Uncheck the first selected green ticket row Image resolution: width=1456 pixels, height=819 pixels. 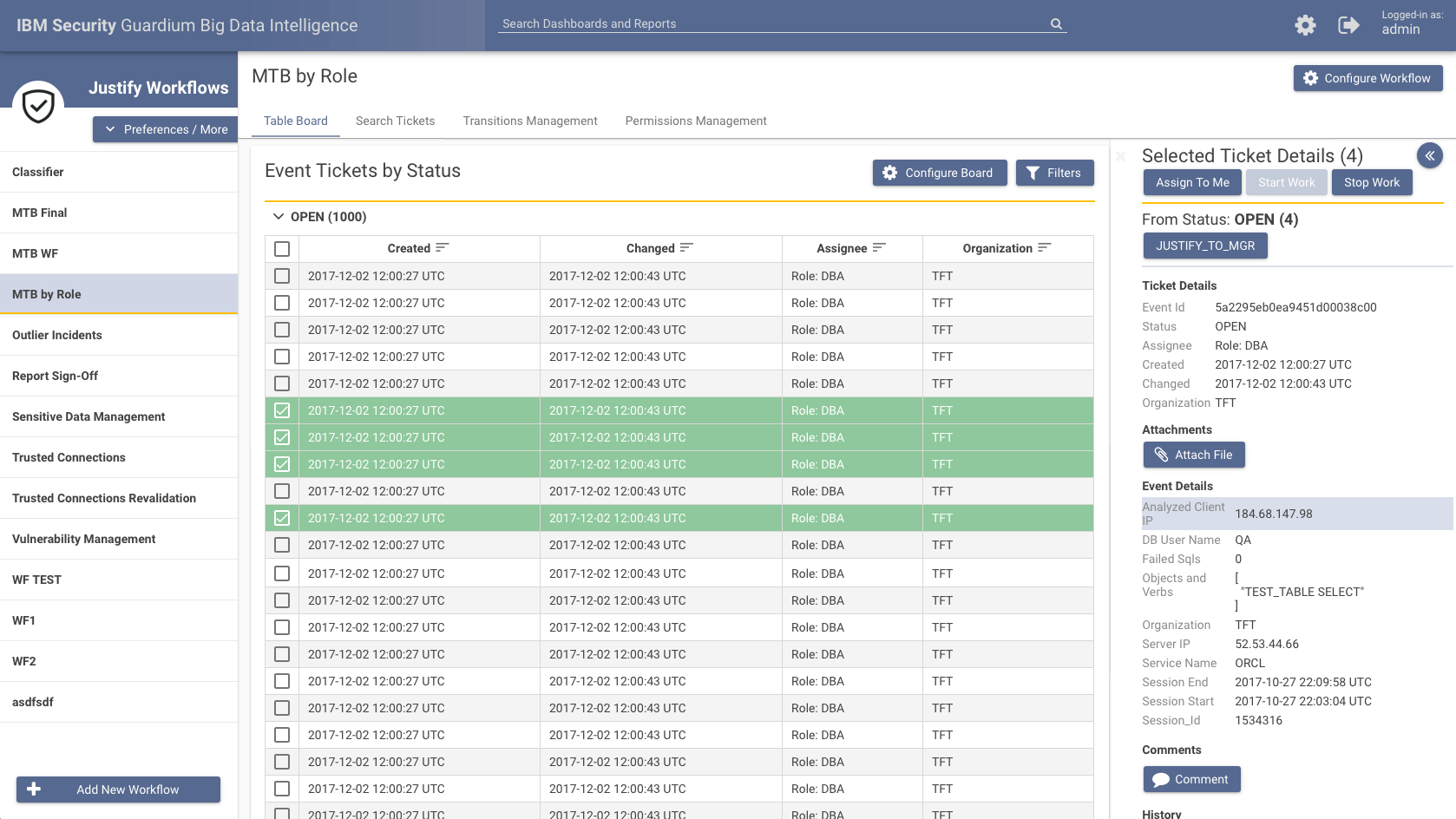pos(281,410)
